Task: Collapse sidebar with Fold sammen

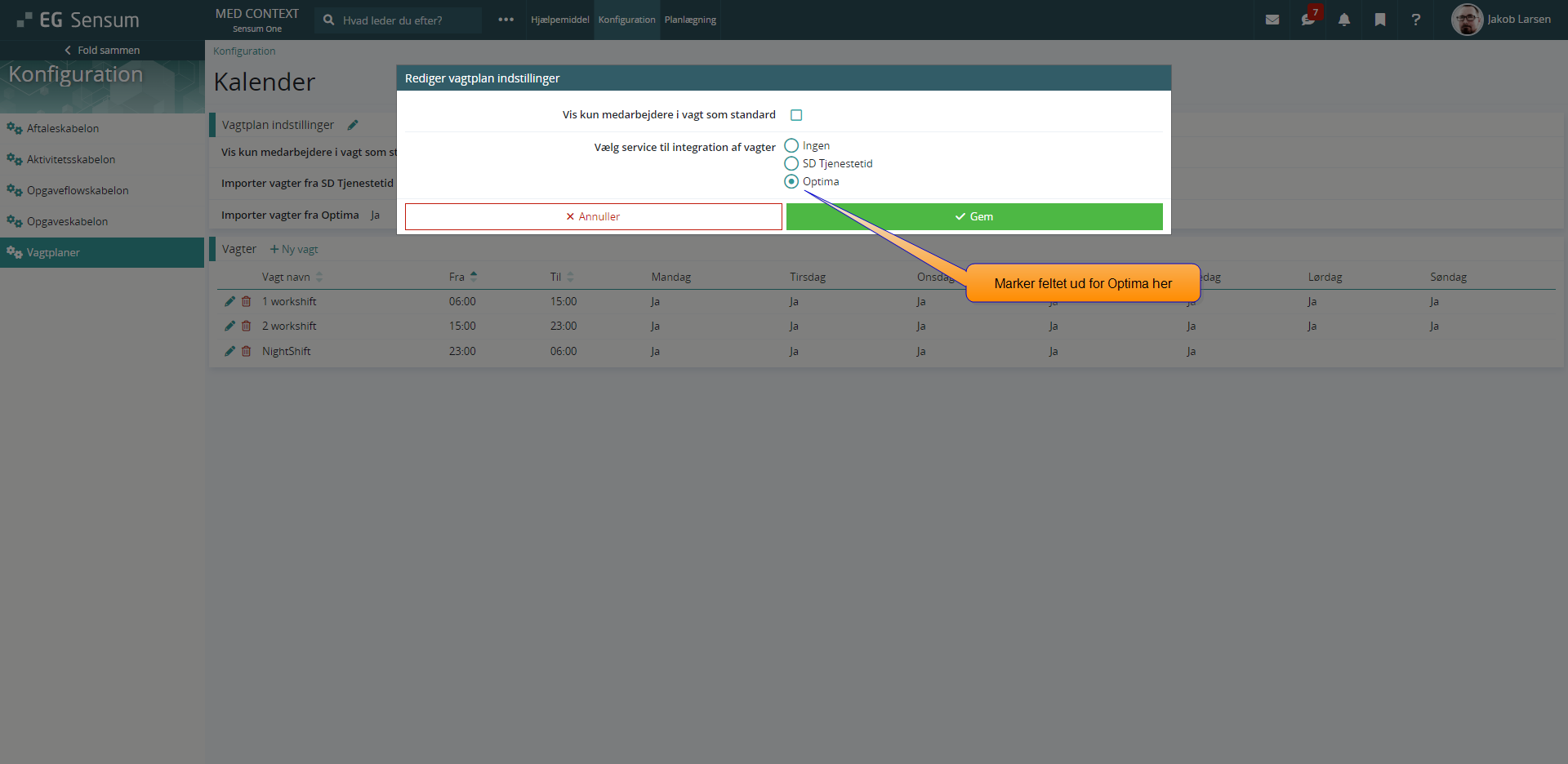Action: click(x=102, y=50)
